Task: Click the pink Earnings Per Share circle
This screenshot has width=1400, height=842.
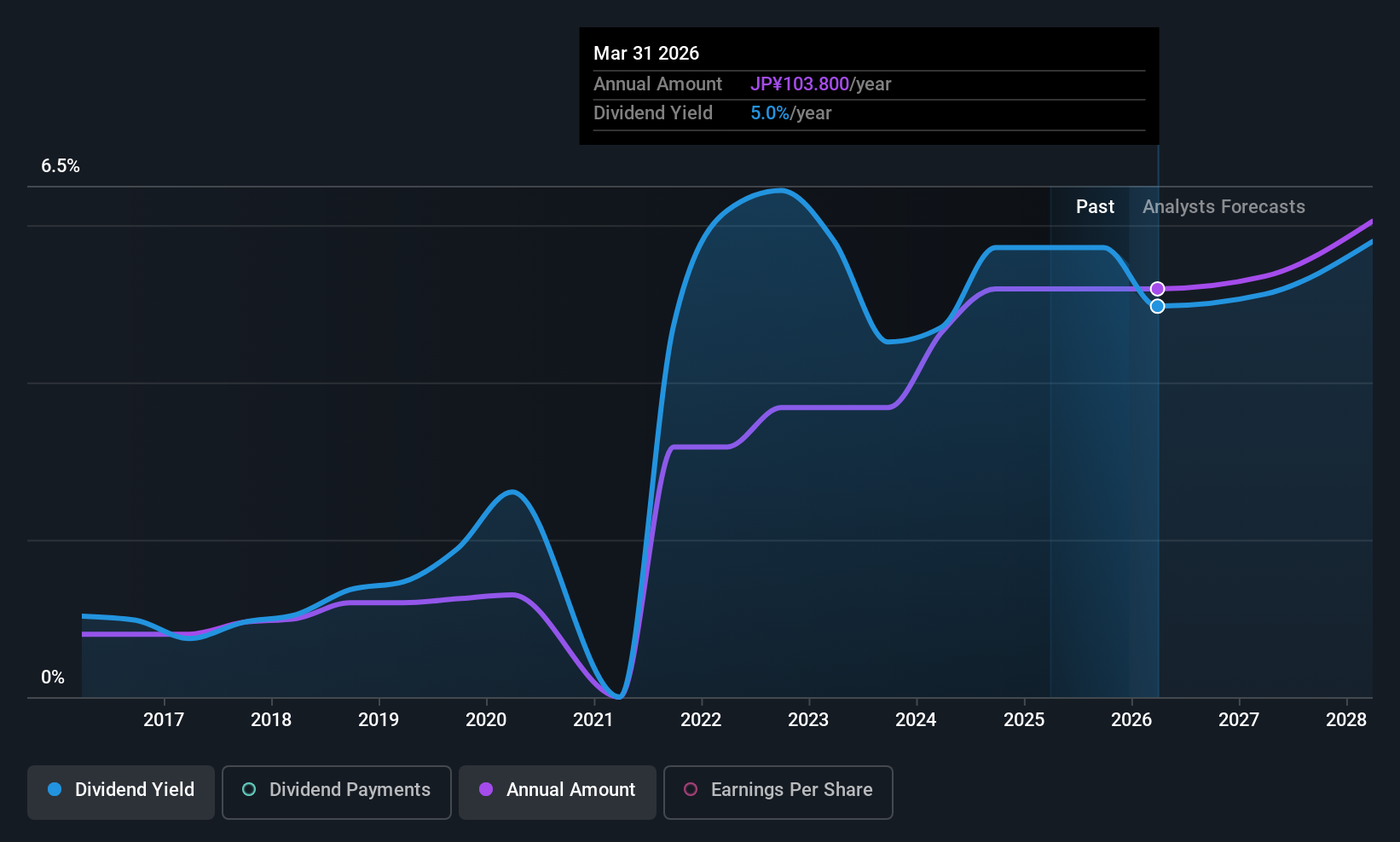Action: coord(691,789)
